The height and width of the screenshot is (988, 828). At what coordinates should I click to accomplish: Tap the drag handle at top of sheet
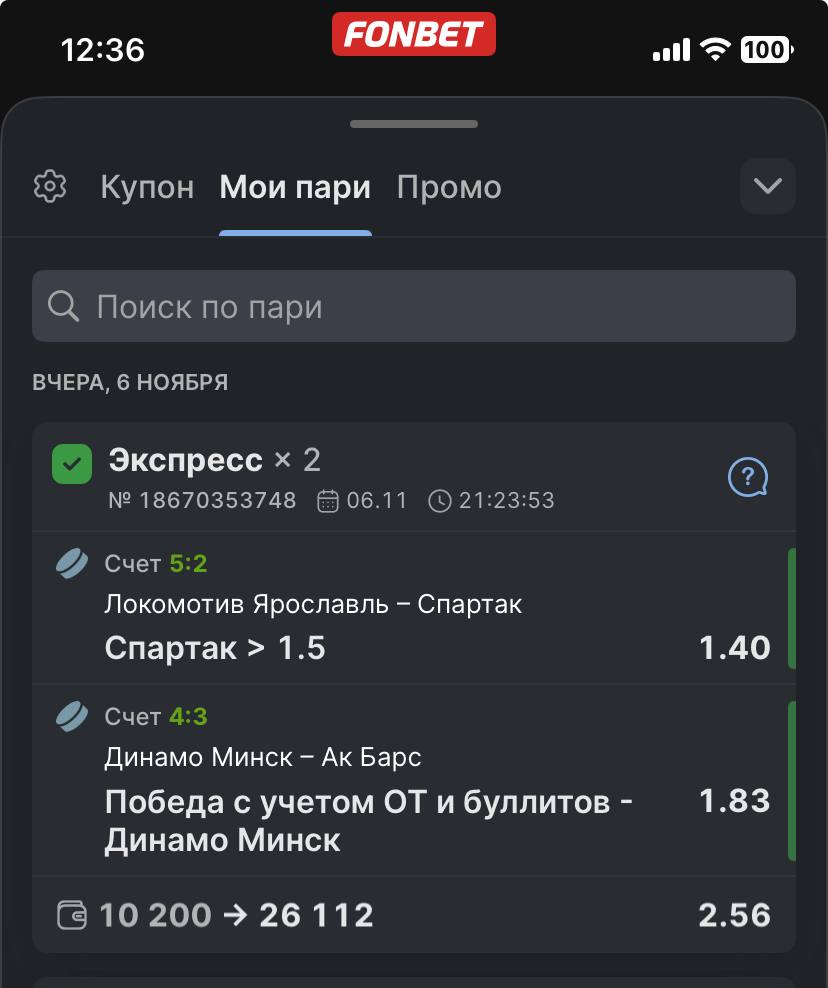click(414, 124)
